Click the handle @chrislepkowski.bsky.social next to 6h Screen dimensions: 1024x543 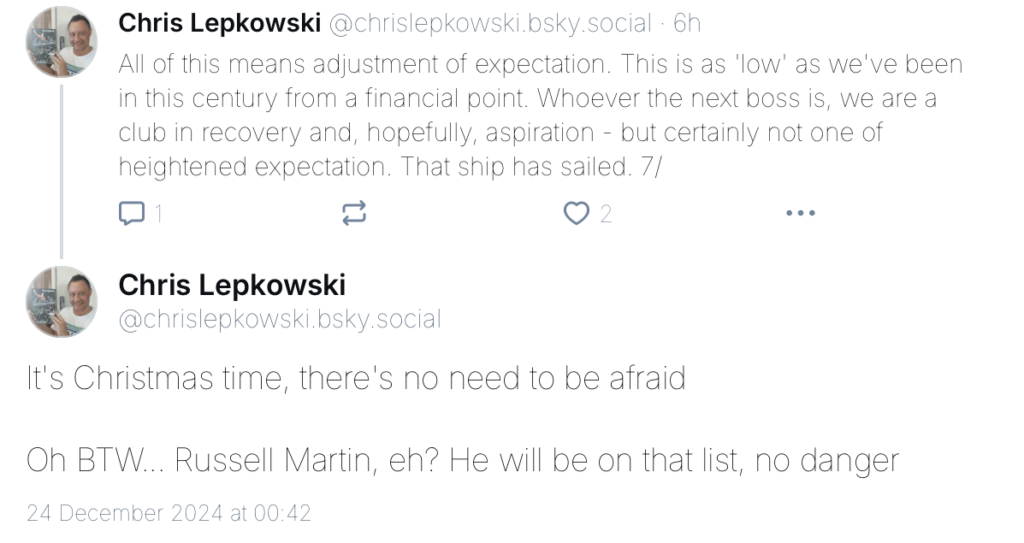point(490,24)
